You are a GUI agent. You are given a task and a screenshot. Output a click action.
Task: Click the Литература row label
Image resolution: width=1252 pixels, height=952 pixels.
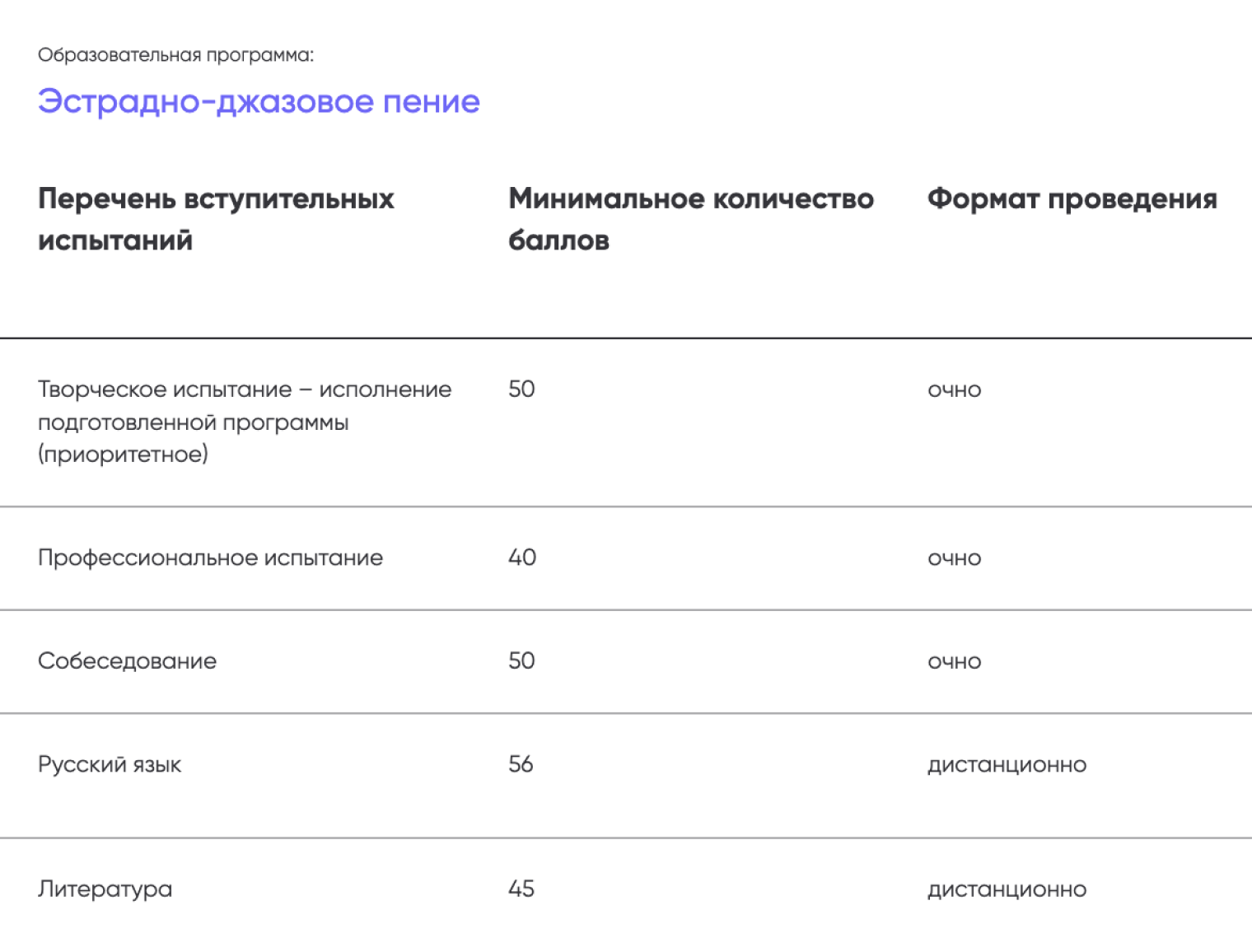(x=105, y=889)
